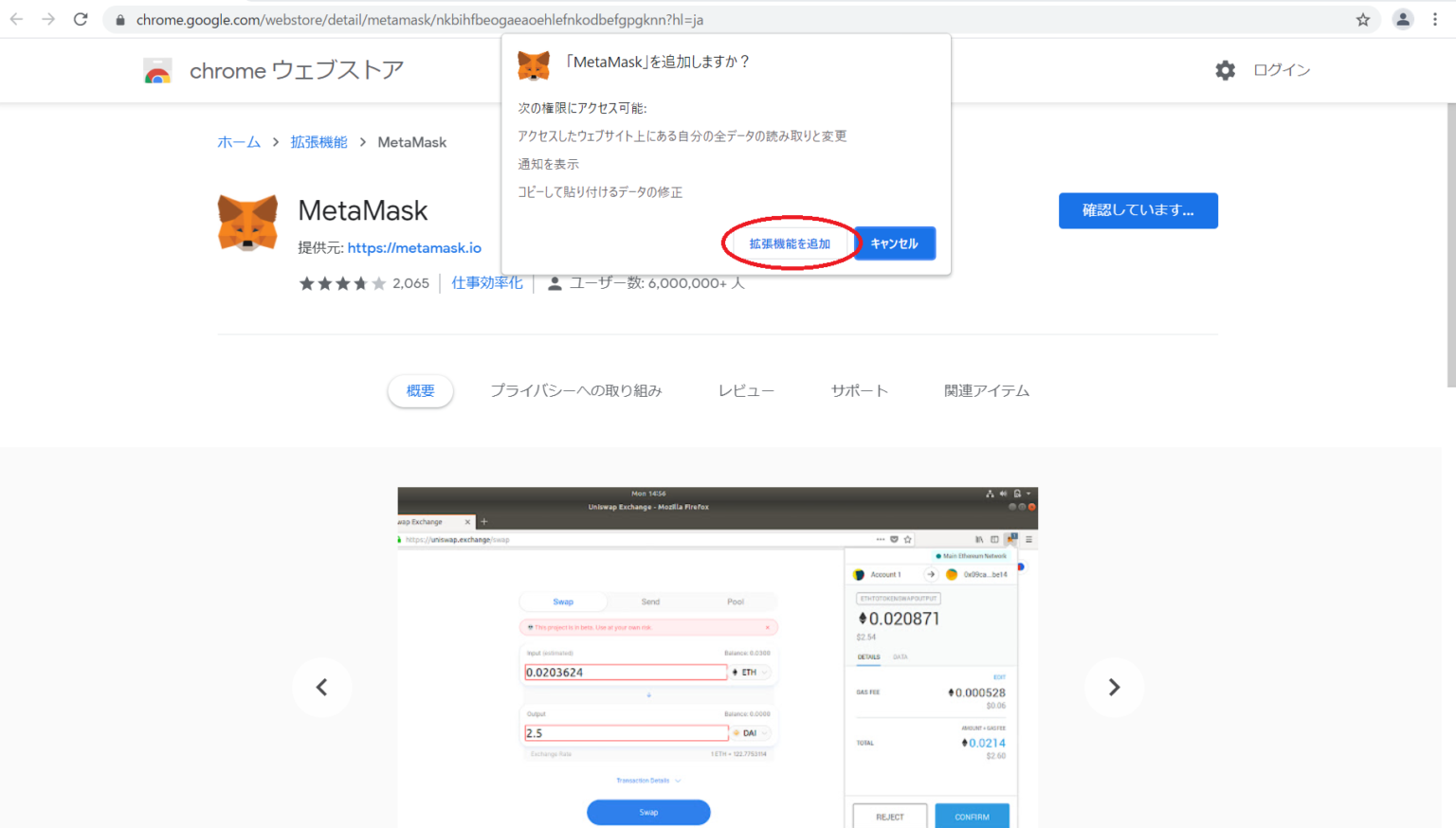Reload the page with the refresh icon
This screenshot has height=828, width=1456.
point(81,19)
